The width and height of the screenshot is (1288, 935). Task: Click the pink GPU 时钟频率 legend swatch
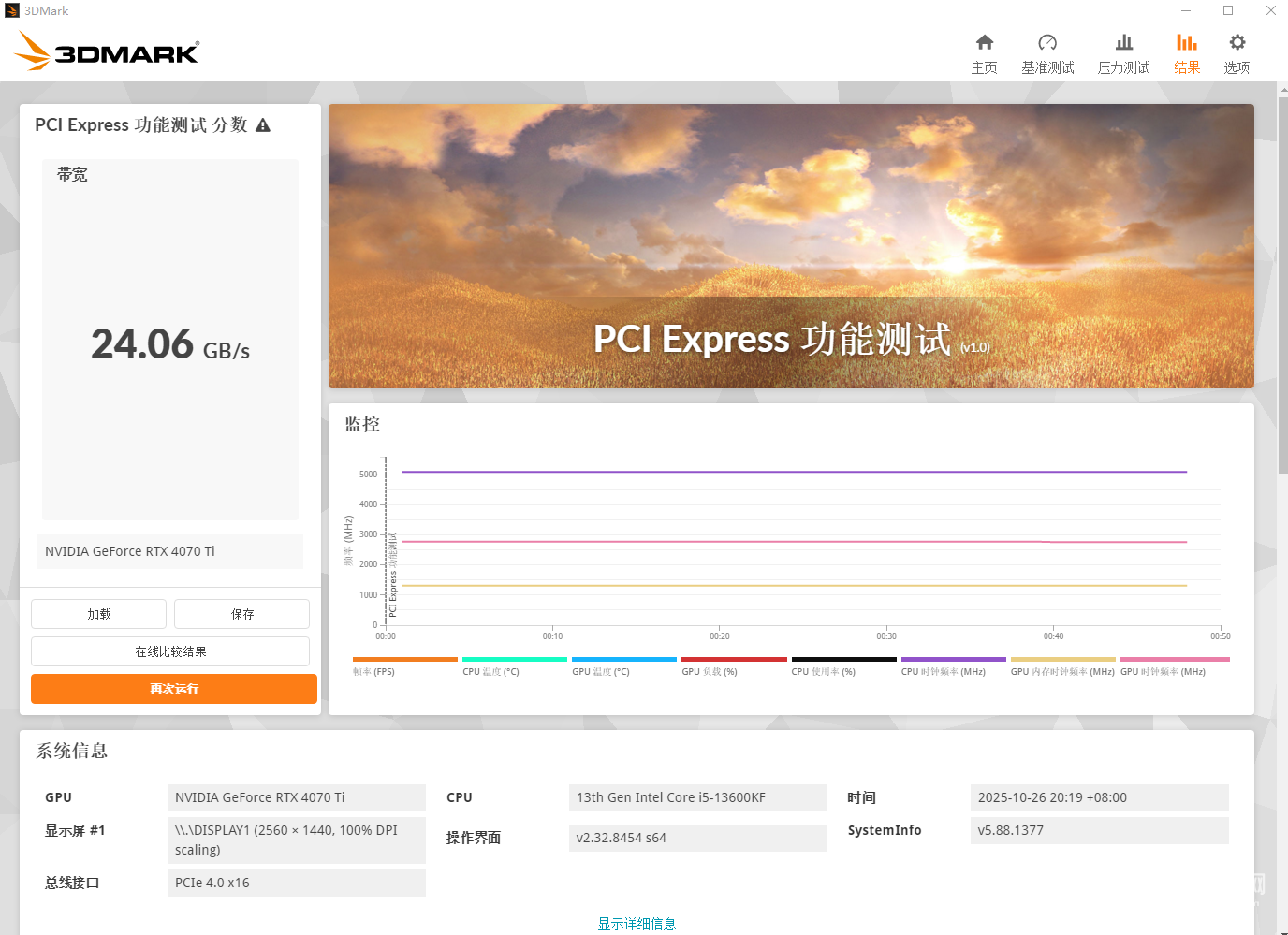point(1174,660)
